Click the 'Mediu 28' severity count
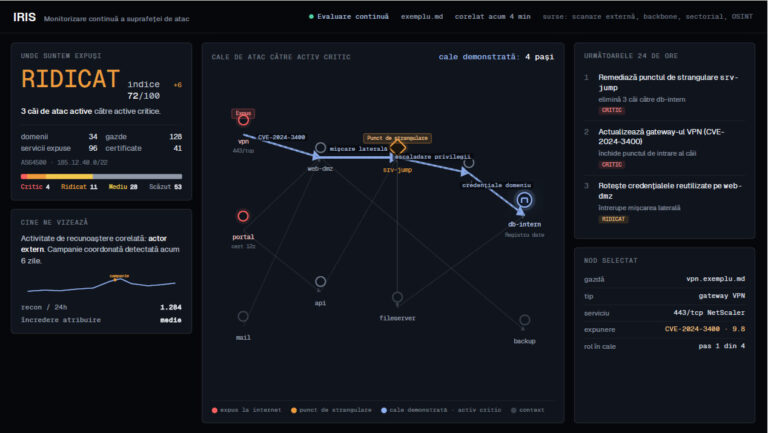This screenshot has height=433, width=768. click(x=123, y=187)
